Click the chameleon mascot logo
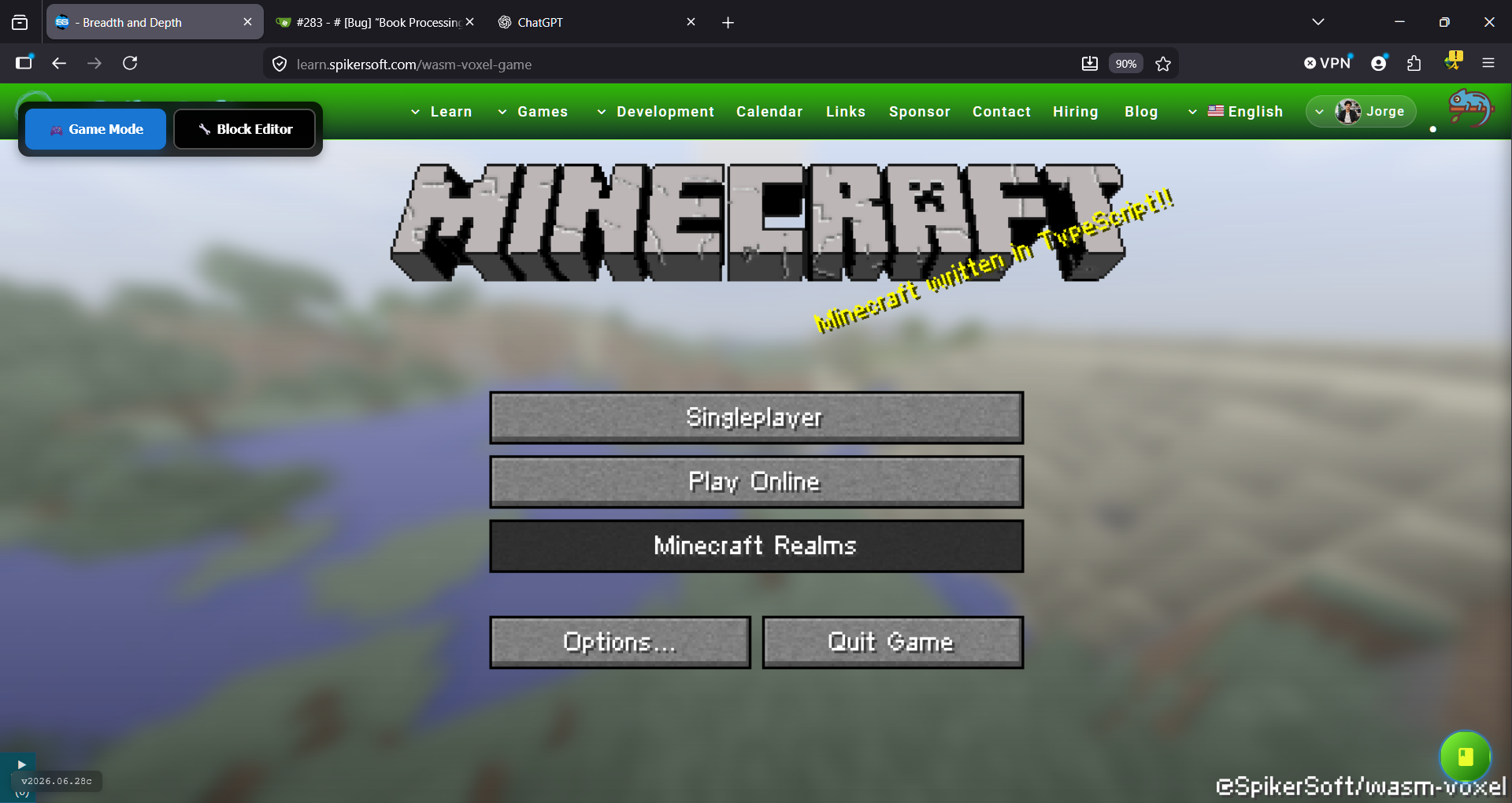This screenshot has width=1512, height=803. (1470, 109)
